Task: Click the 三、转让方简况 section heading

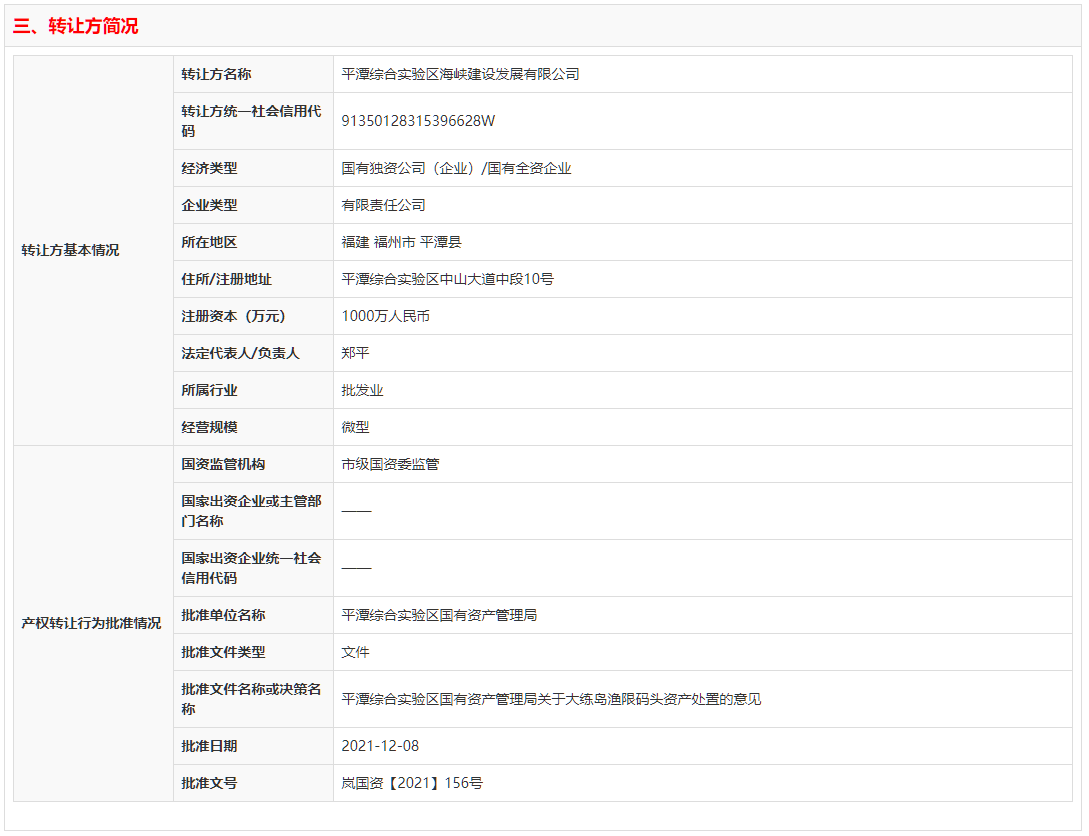Action: [x=76, y=27]
